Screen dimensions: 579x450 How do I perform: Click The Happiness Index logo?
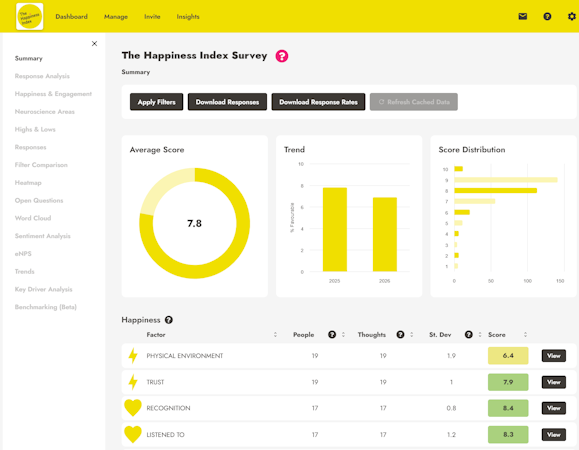click(30, 17)
